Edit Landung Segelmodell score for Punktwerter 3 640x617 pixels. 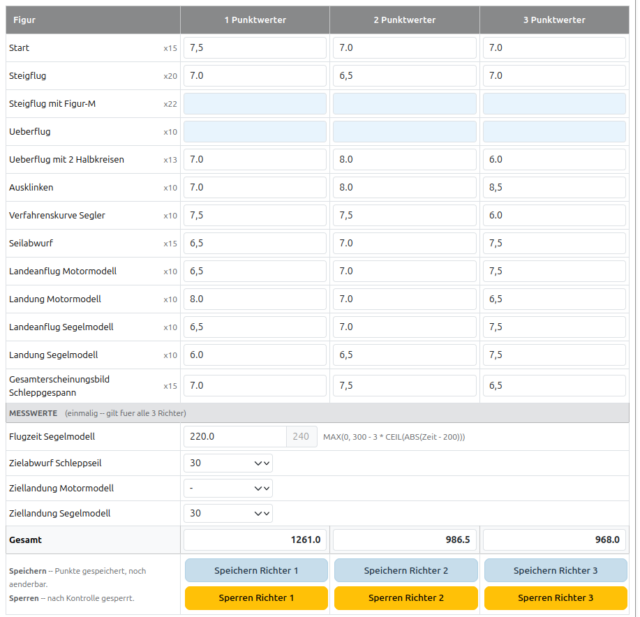click(555, 355)
